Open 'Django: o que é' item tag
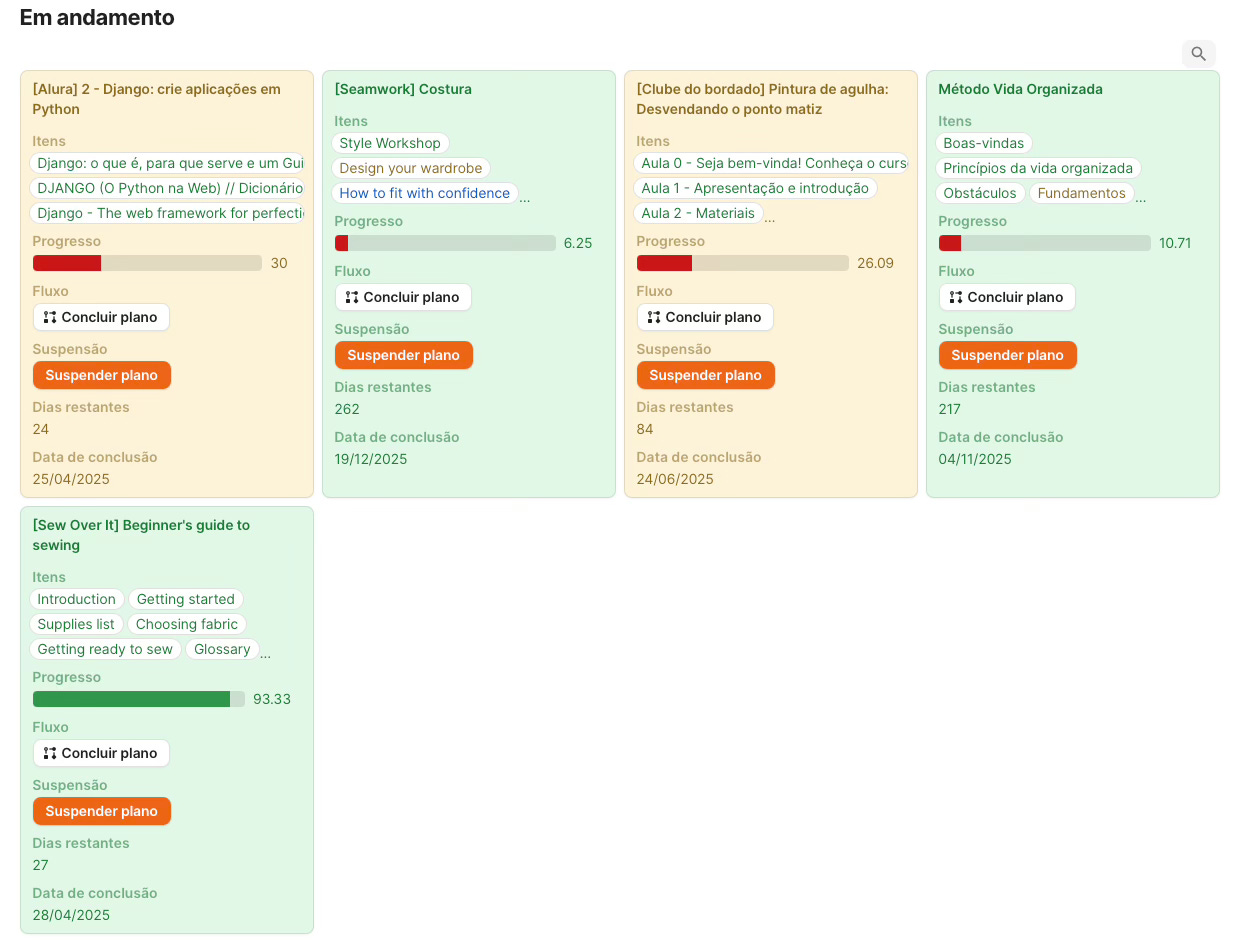 click(x=168, y=163)
